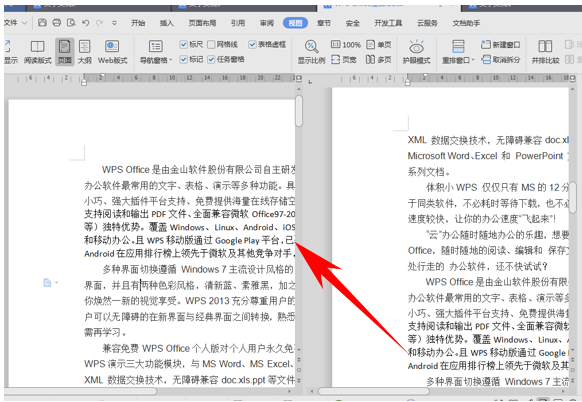The width and height of the screenshot is (582, 402).
Task: Check the 网格线 gridlines checkbox
Action: pyautogui.click(x=211, y=45)
